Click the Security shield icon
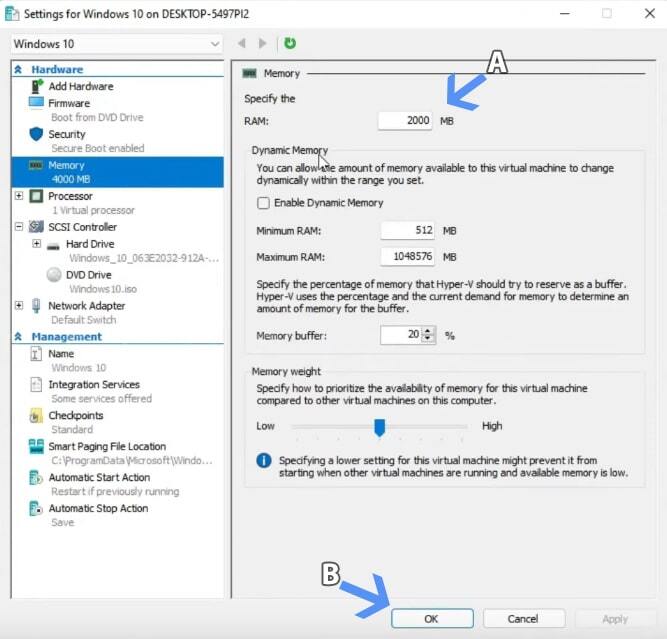 (36, 134)
